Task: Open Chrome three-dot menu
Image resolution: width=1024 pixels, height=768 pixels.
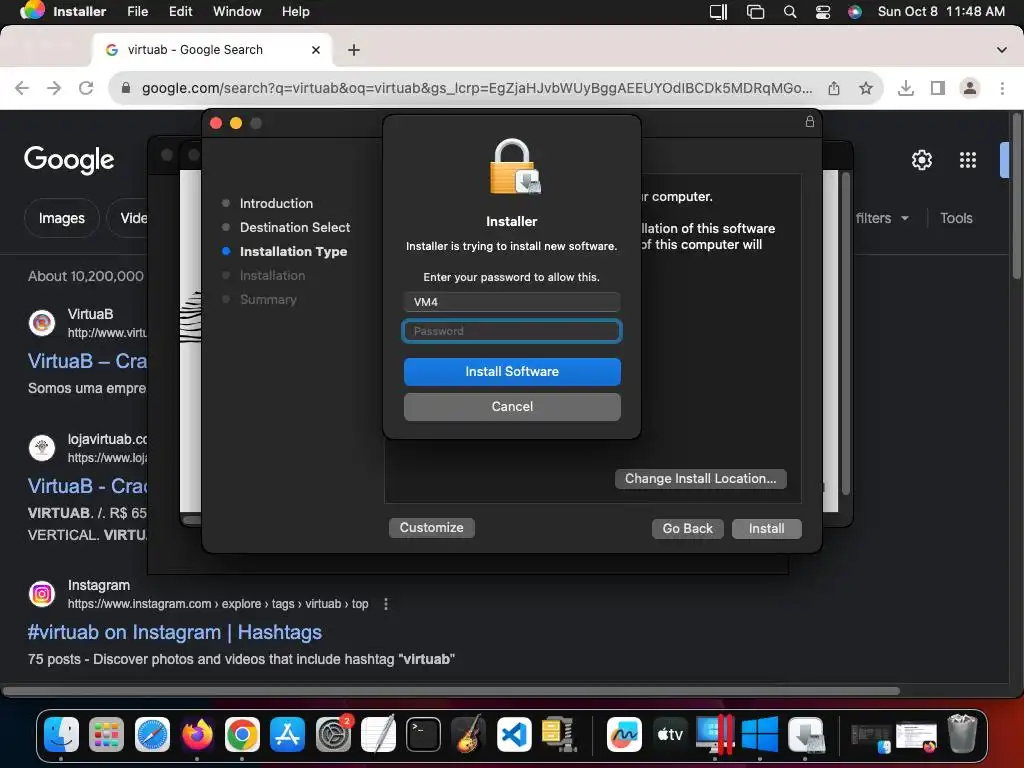Action: point(1002,88)
